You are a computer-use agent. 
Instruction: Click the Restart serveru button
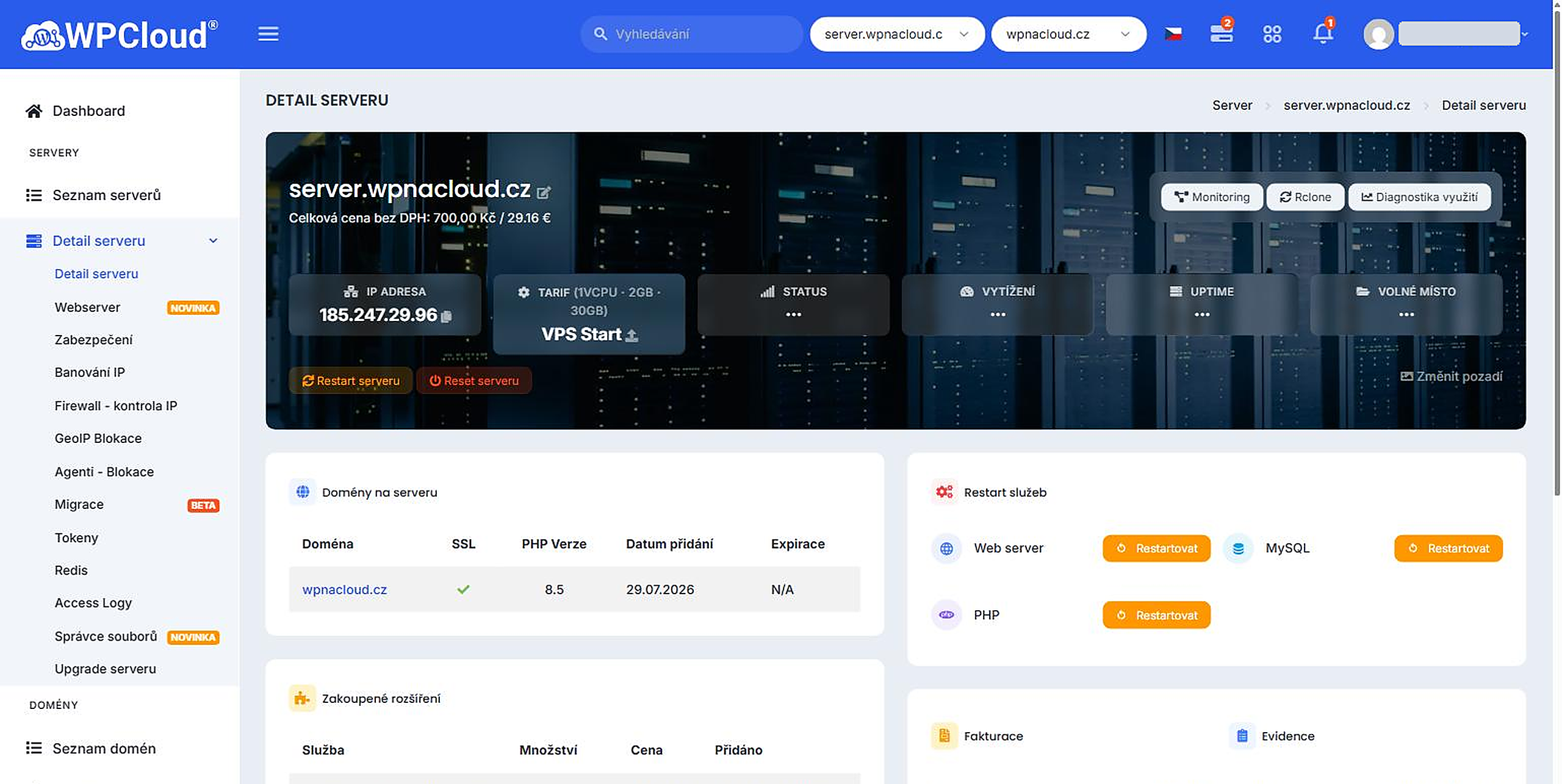(351, 381)
